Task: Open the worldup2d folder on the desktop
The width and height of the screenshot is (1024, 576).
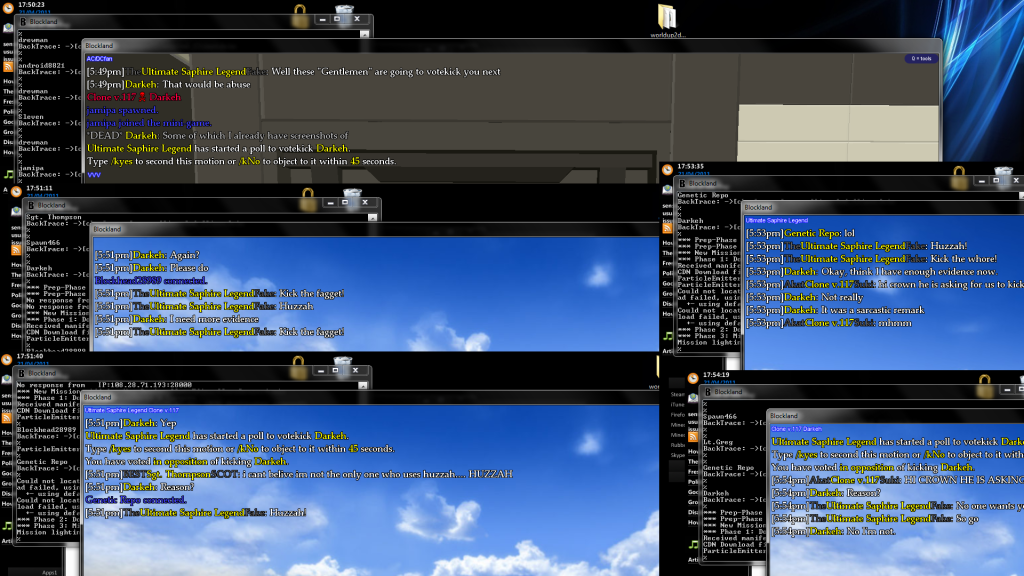Action: (666, 21)
